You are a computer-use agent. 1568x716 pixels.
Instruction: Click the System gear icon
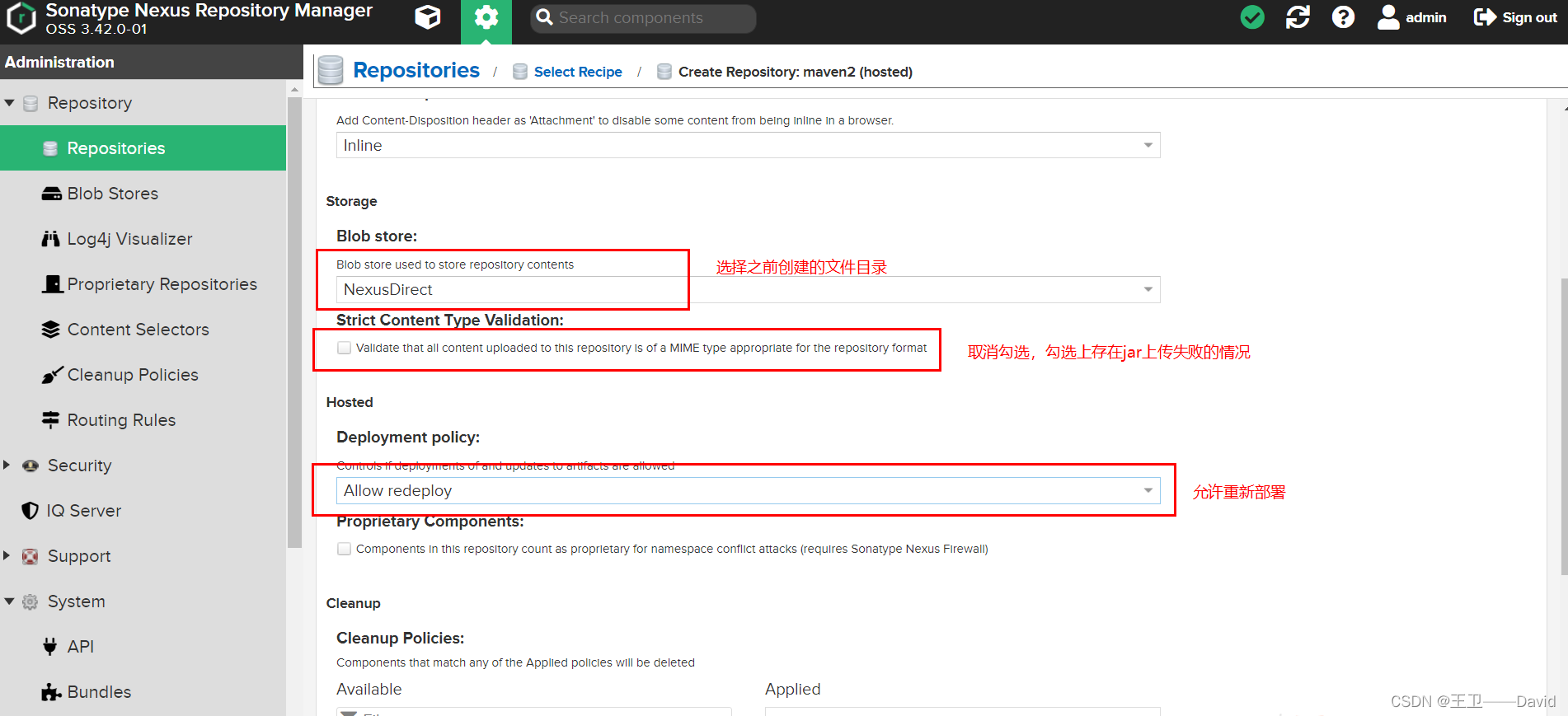[x=30, y=601]
